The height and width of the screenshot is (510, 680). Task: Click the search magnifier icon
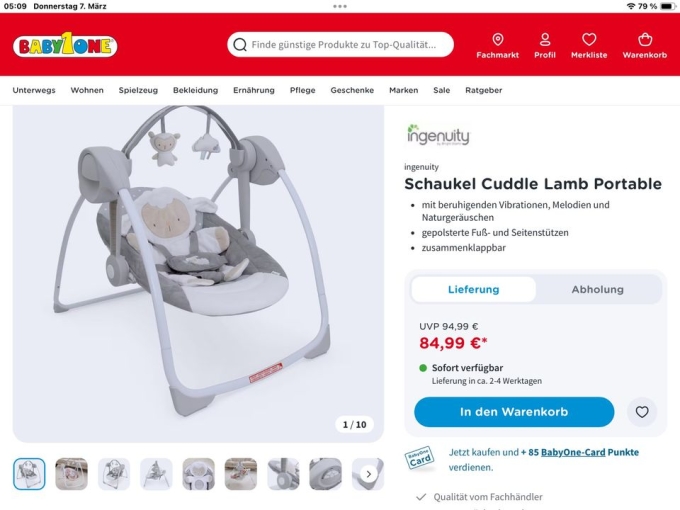pyautogui.click(x=240, y=45)
